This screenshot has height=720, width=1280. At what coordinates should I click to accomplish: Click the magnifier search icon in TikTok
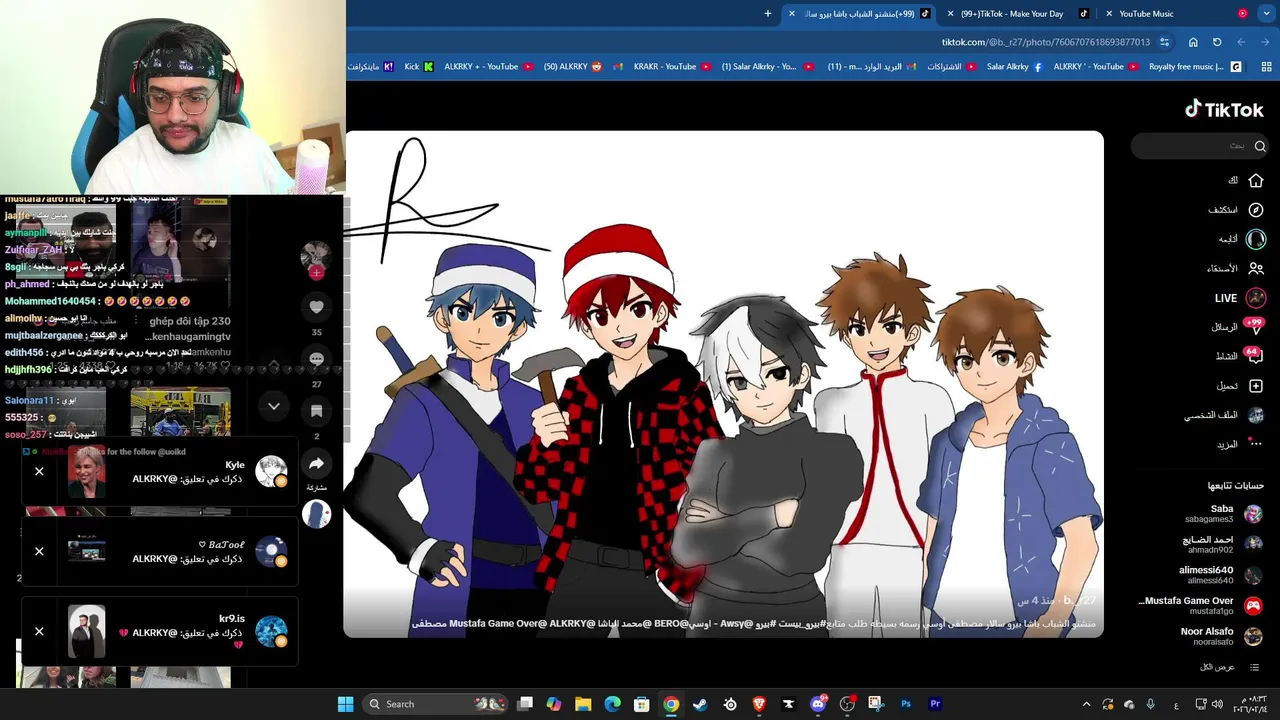pos(1259,146)
